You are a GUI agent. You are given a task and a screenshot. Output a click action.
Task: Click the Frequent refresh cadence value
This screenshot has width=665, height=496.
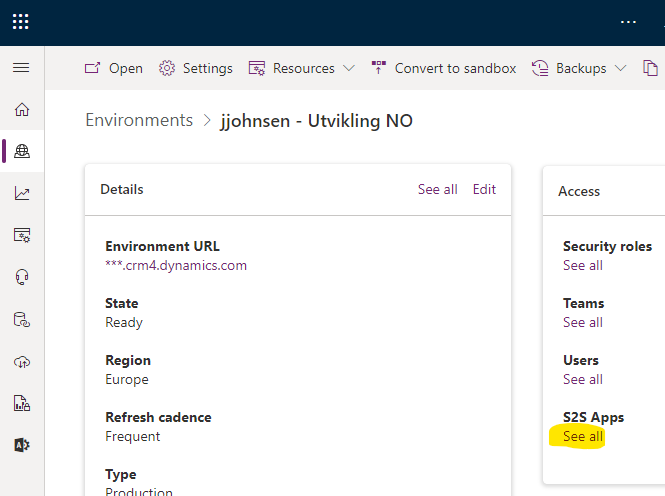(x=133, y=436)
